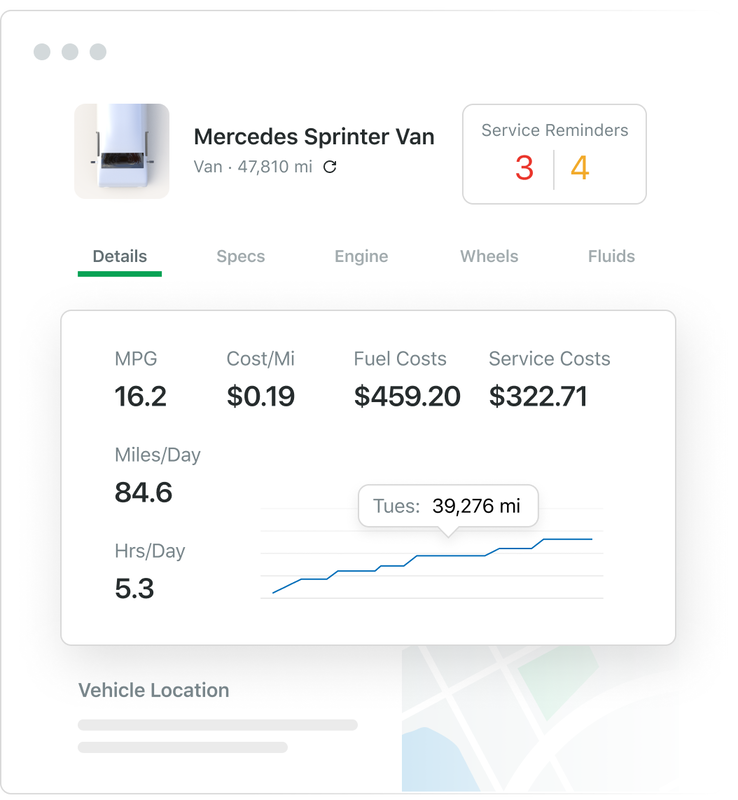Click the orange due-soon reminders count 4
The image size is (738, 800).
(580, 168)
